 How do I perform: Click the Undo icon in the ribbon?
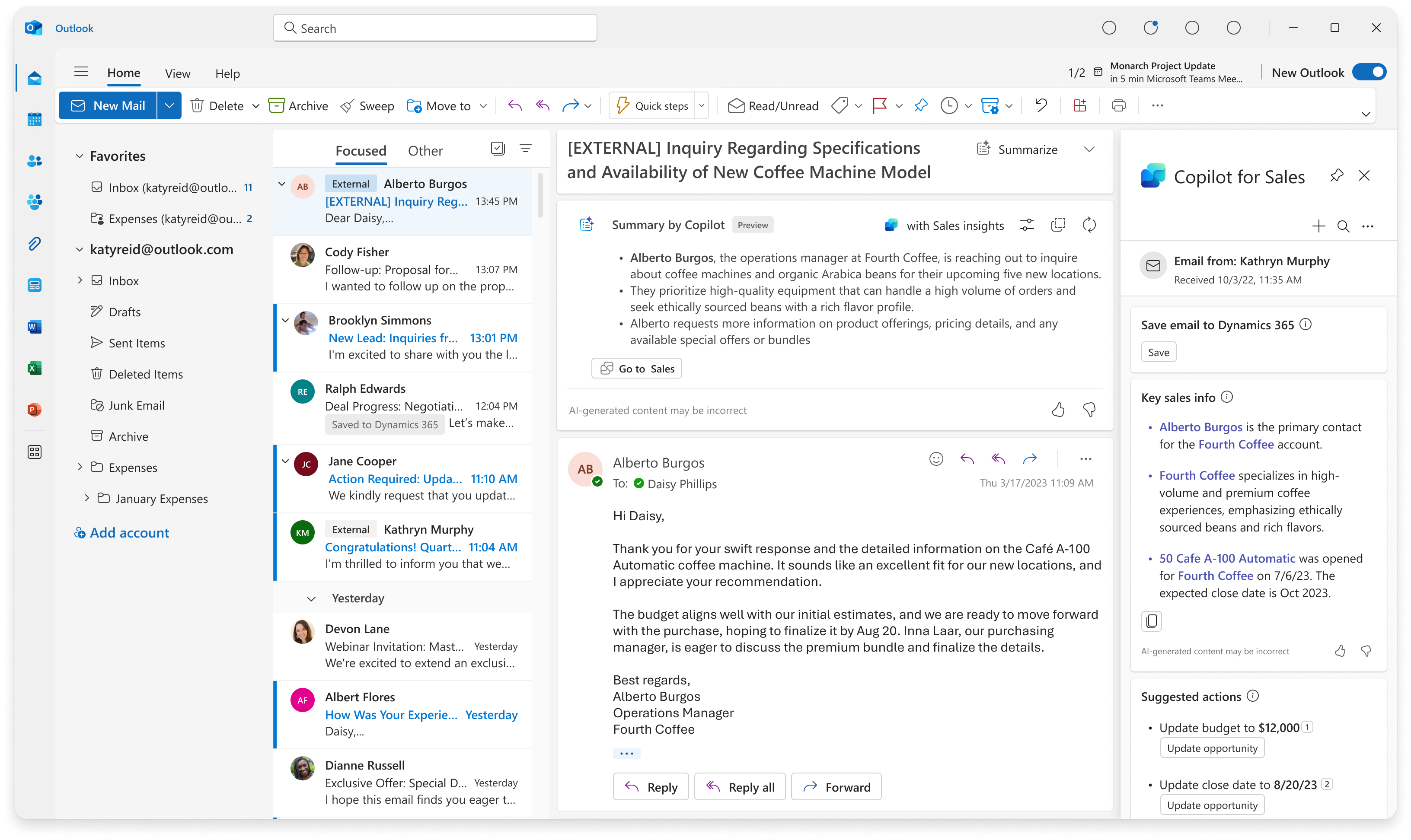[1041, 106]
